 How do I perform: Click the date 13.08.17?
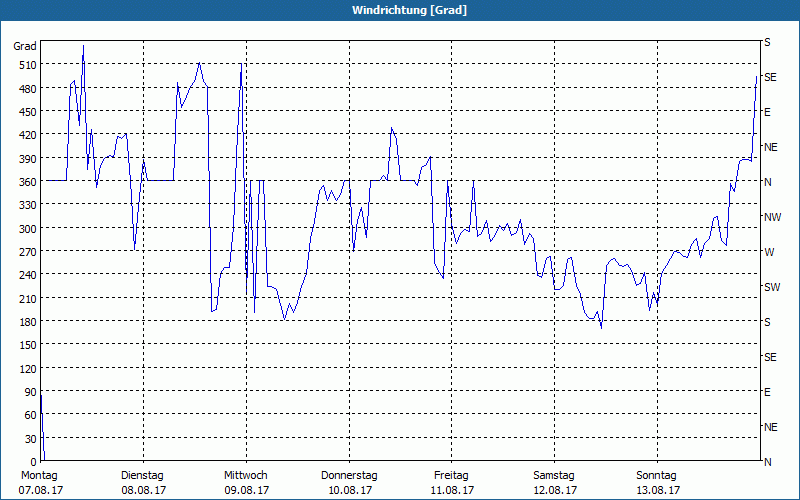point(658,490)
